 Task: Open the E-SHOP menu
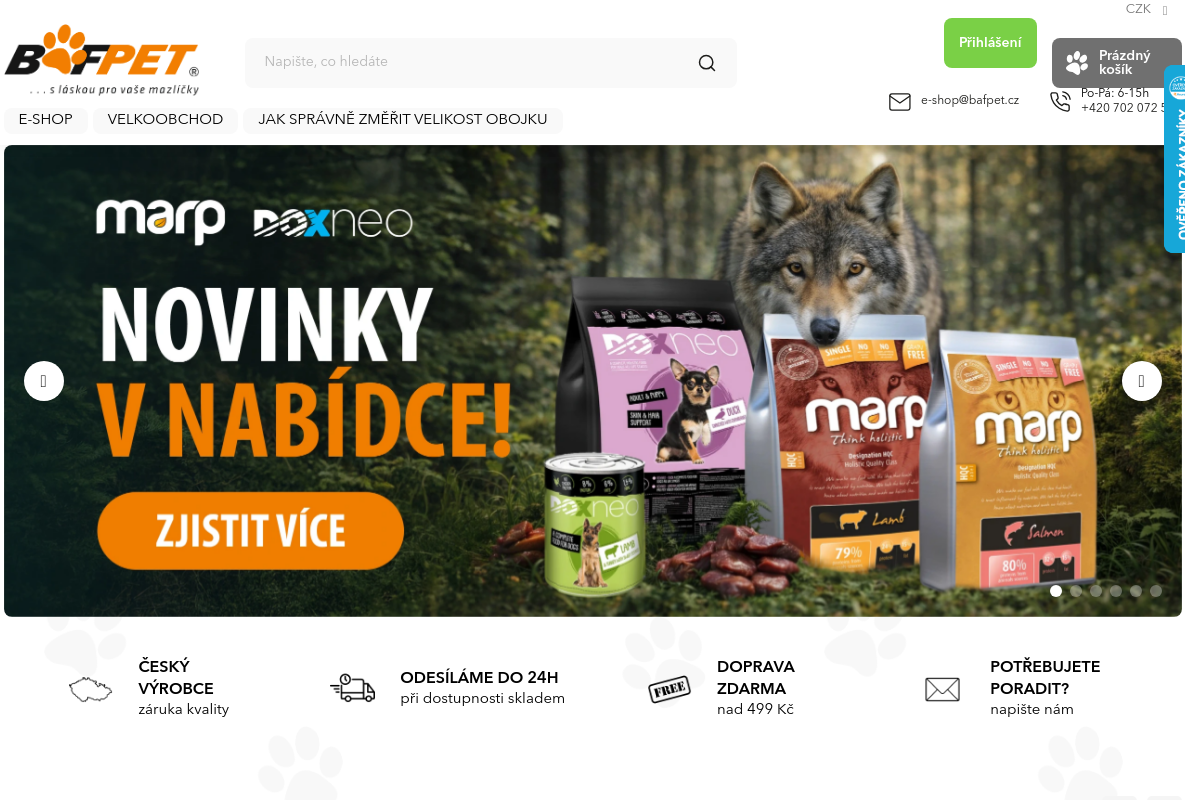(x=46, y=120)
